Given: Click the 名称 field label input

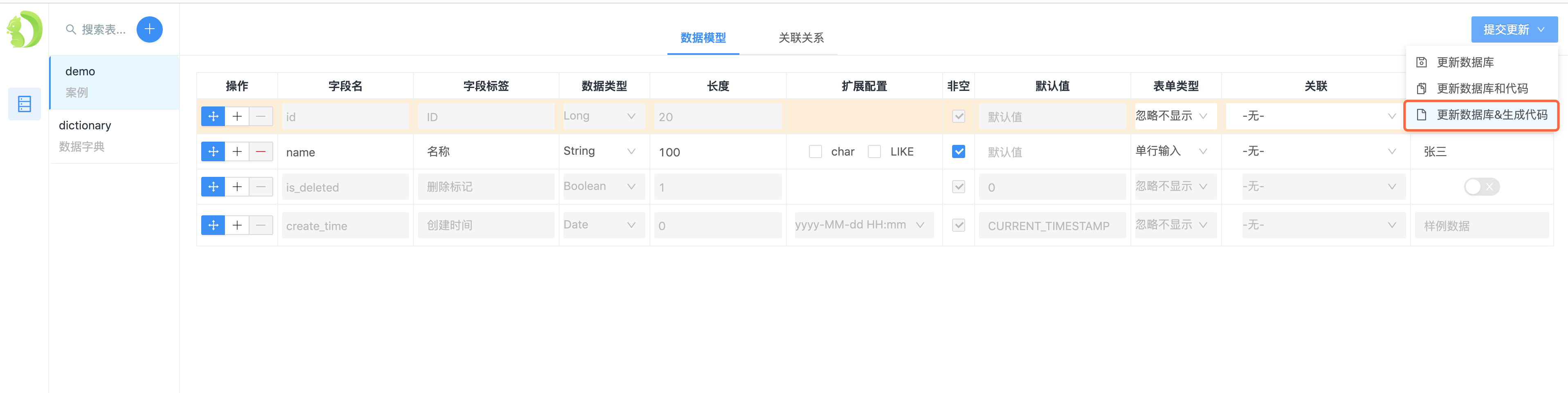Looking at the screenshot, I should [x=486, y=152].
